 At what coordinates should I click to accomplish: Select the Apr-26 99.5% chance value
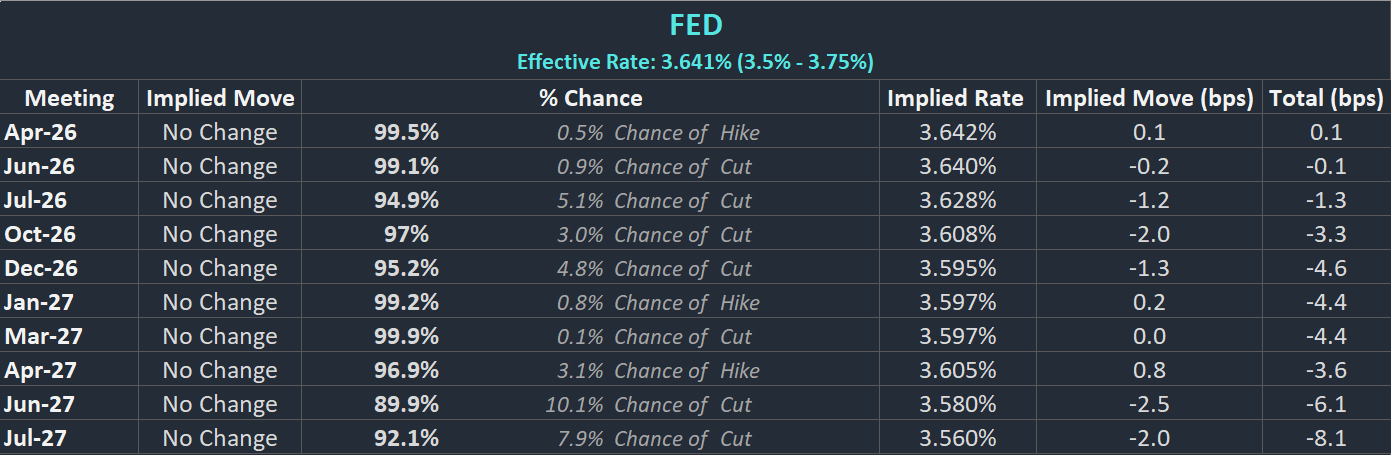coord(407,132)
